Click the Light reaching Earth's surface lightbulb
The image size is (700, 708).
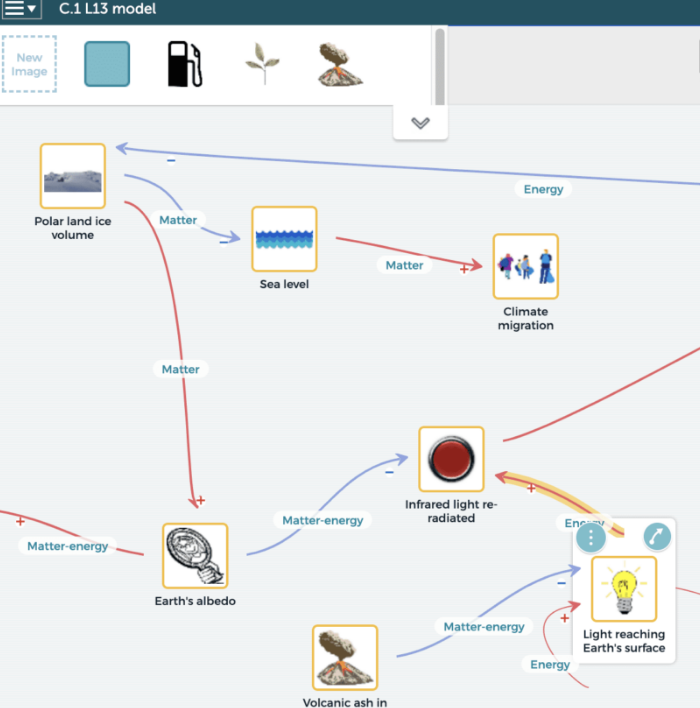(x=624, y=589)
